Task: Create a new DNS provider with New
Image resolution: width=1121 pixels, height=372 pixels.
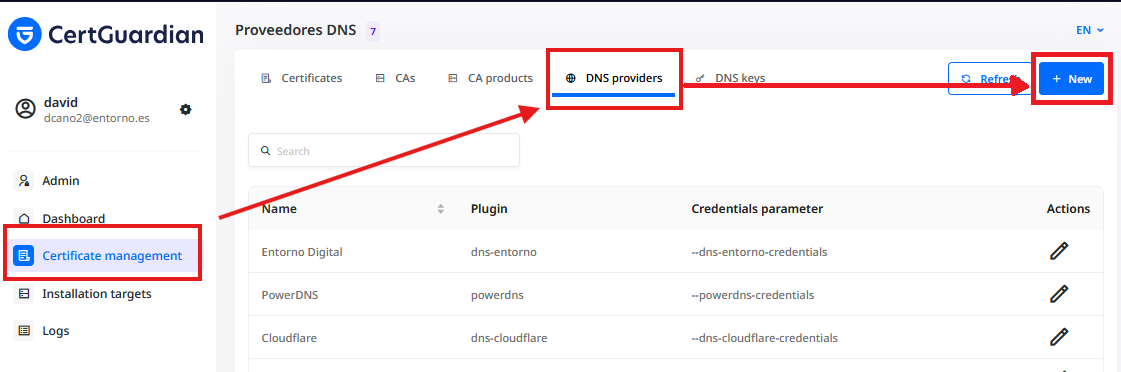Action: click(x=1072, y=79)
